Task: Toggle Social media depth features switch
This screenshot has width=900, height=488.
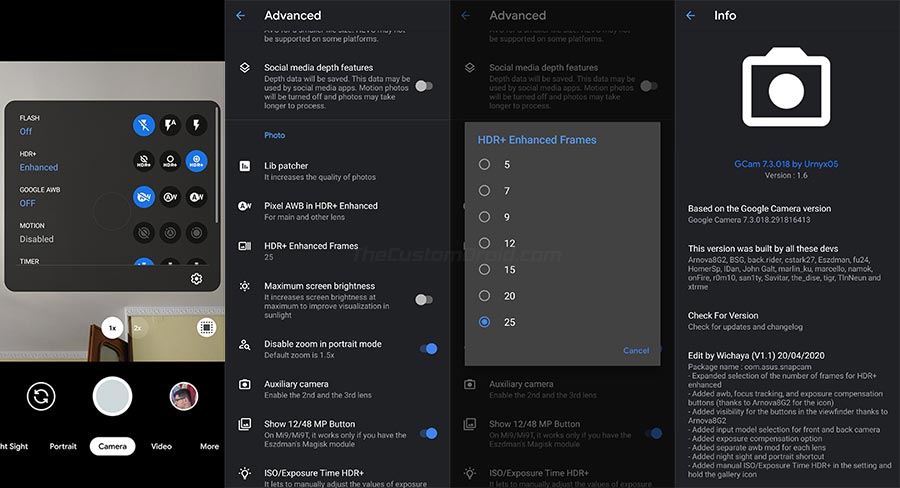Action: [424, 86]
